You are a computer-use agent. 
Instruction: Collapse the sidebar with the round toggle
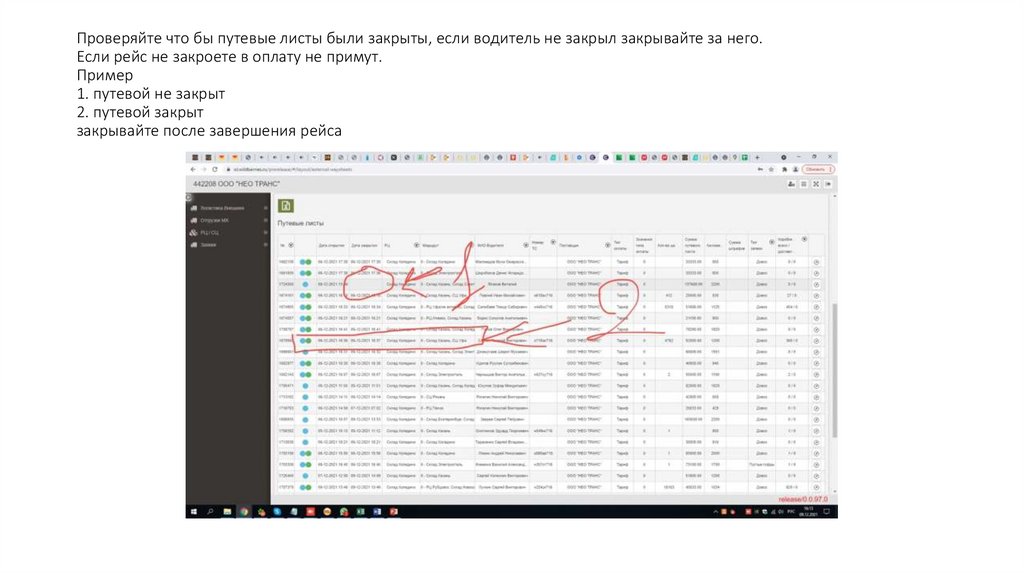pos(188,197)
